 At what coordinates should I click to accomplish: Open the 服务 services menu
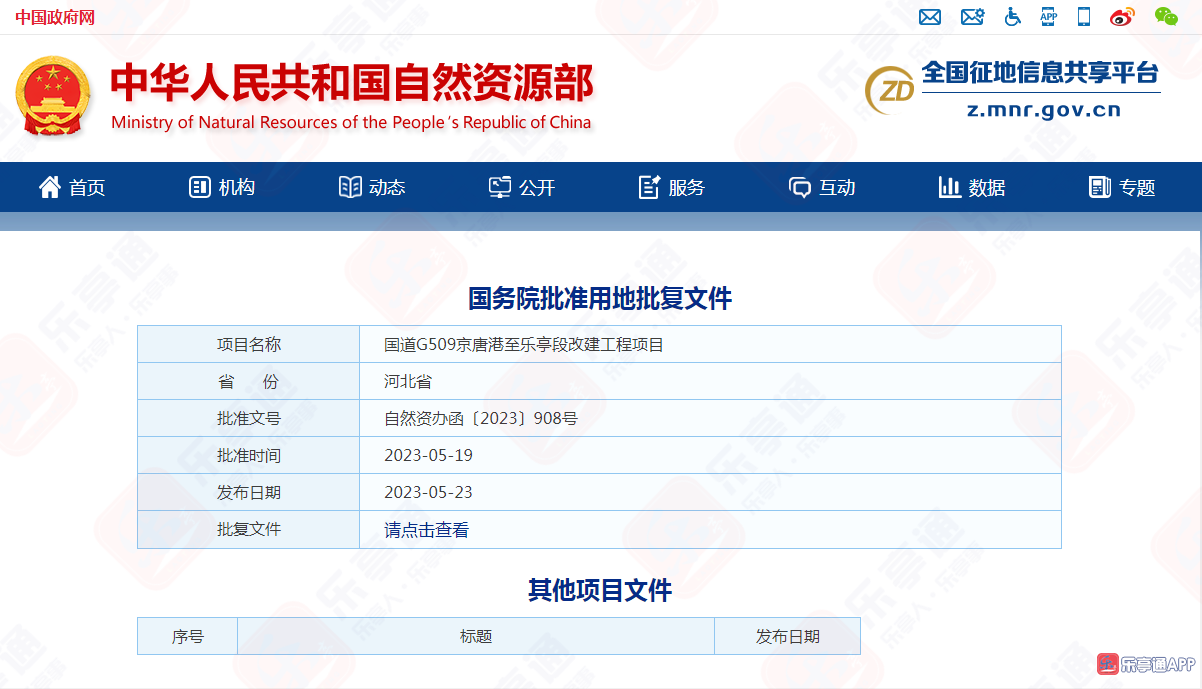coord(672,187)
